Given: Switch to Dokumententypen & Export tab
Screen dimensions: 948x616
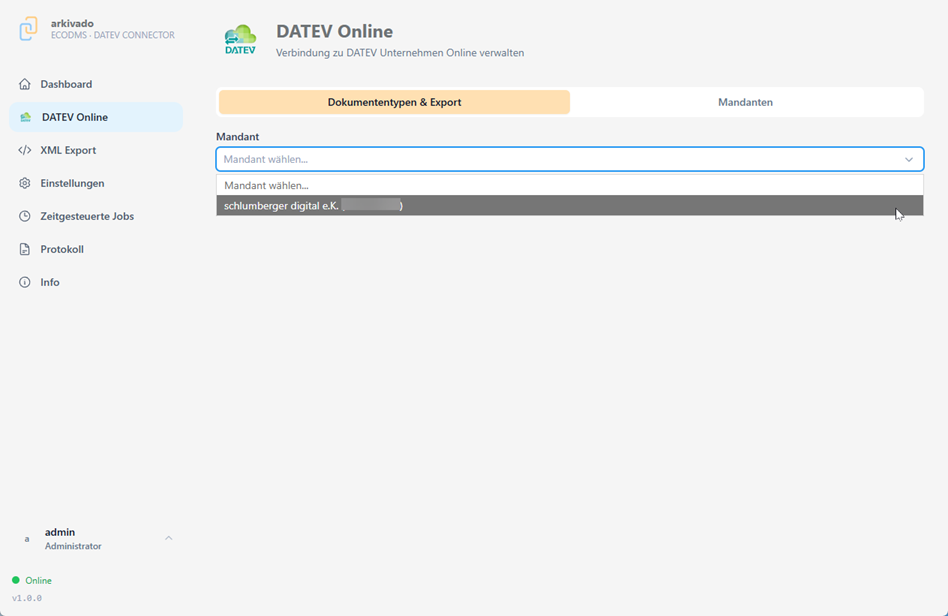Looking at the screenshot, I should (394, 102).
